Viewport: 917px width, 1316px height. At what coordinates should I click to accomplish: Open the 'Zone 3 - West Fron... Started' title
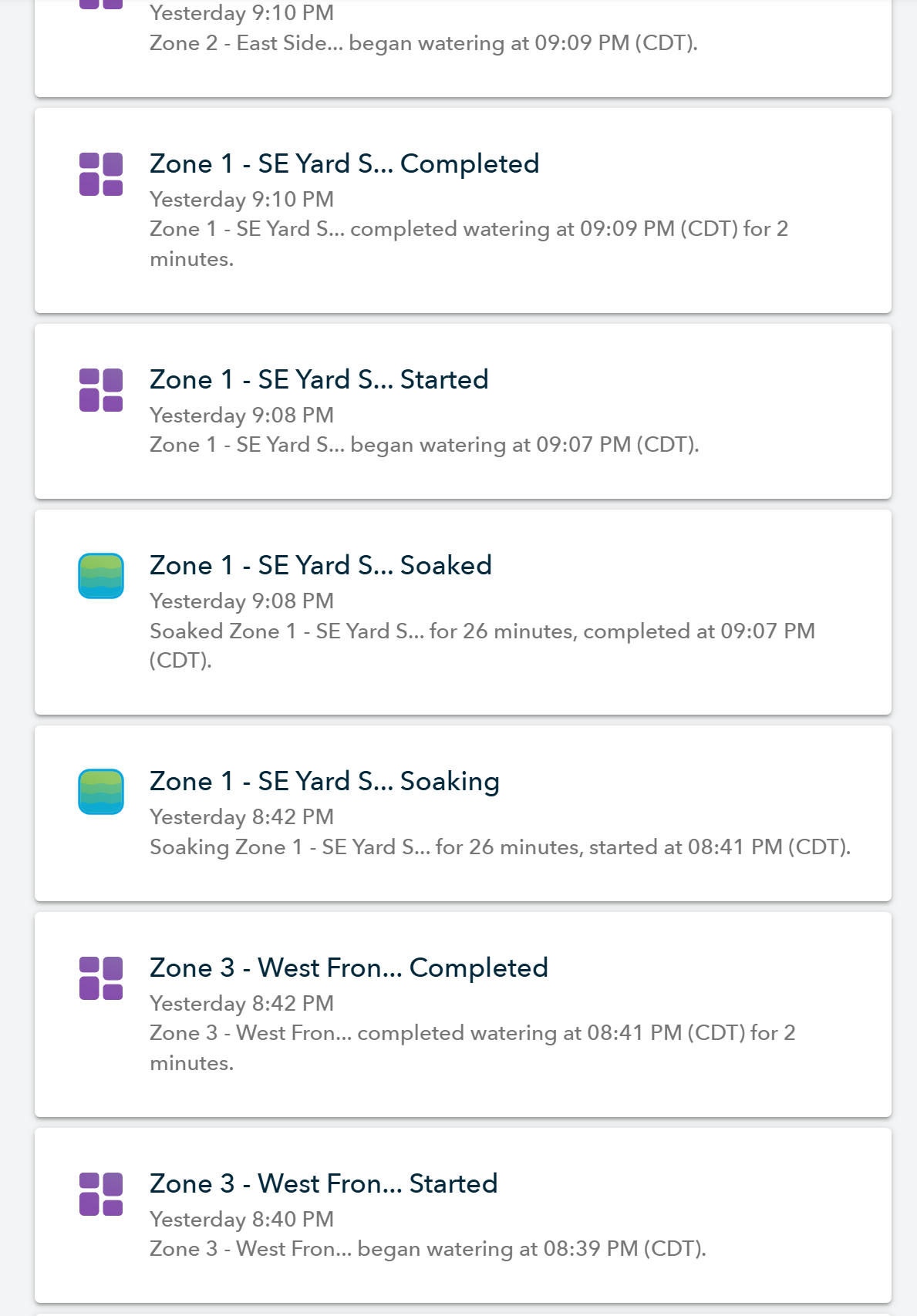(x=324, y=1183)
